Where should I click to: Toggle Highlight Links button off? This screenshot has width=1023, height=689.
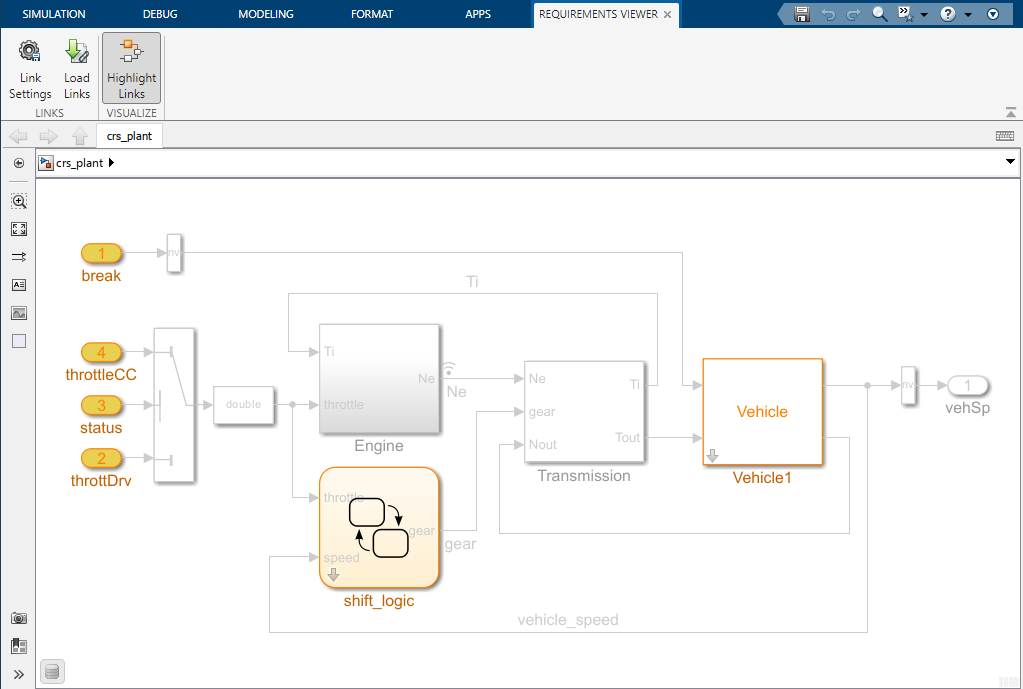click(x=131, y=69)
